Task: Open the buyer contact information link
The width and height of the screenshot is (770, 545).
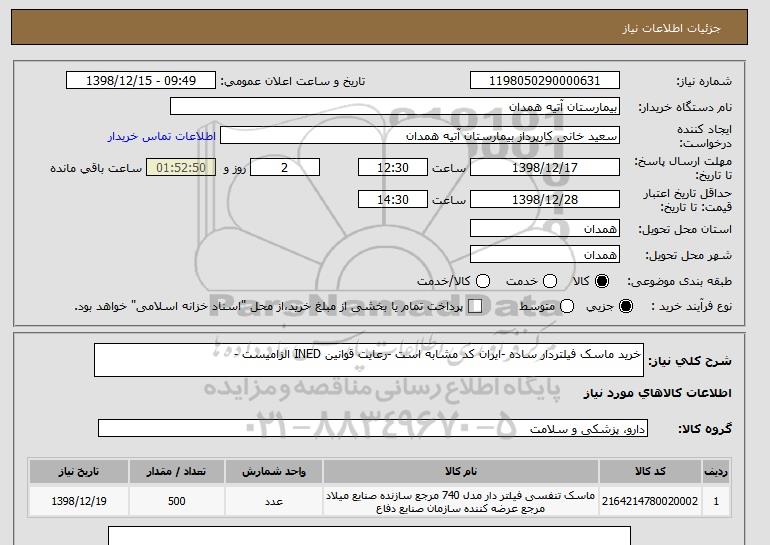Action: (162, 136)
